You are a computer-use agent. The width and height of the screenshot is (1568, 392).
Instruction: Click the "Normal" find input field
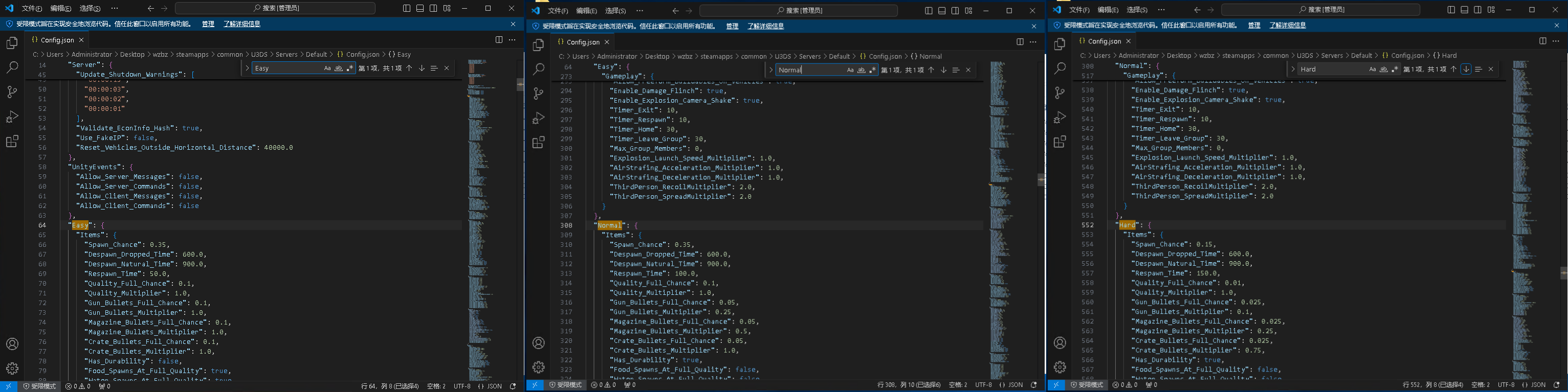click(x=809, y=70)
